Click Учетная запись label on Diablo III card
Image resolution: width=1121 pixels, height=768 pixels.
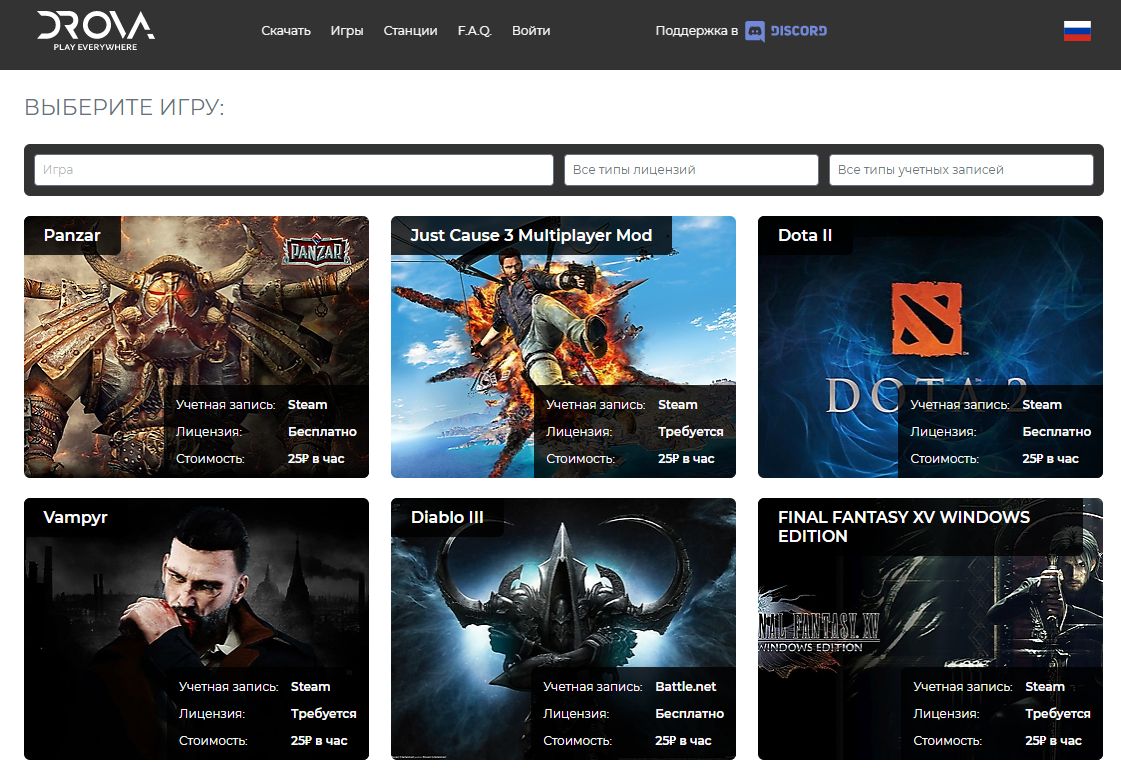[x=593, y=686]
